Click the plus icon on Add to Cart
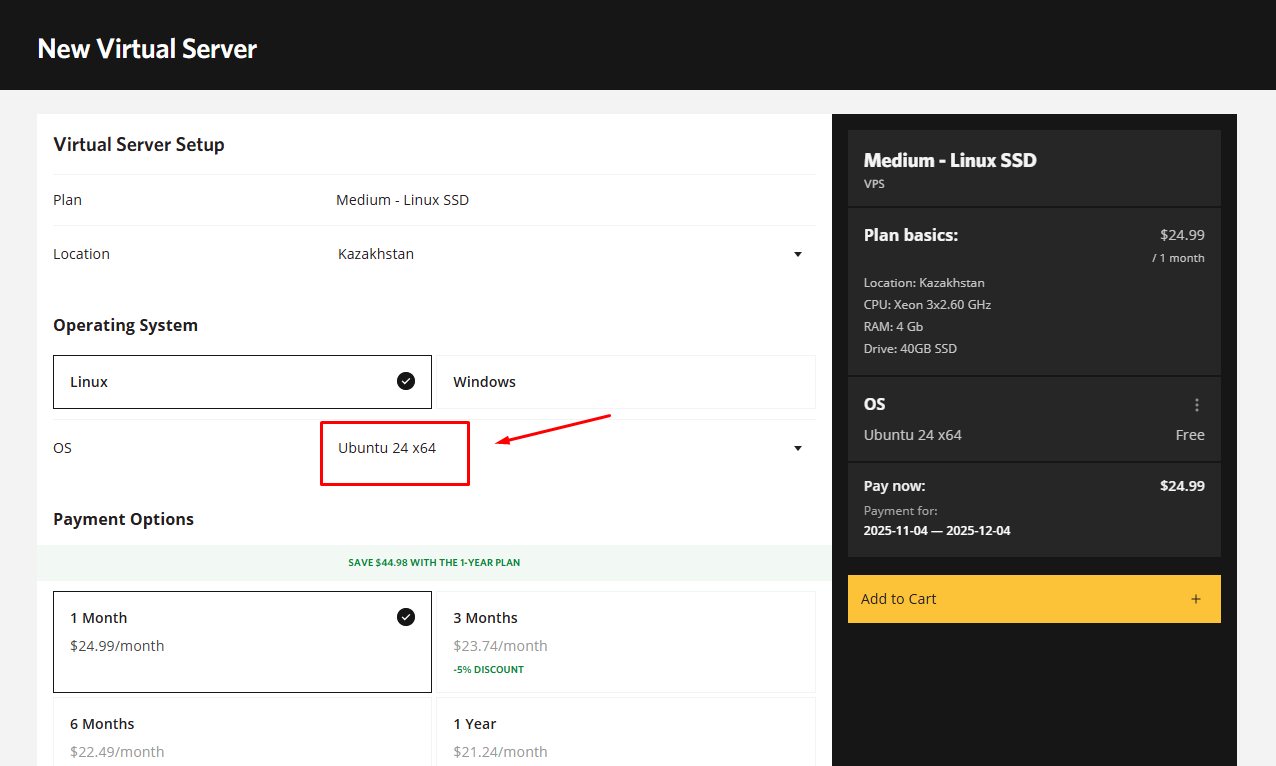The image size is (1276, 766). [1196, 599]
